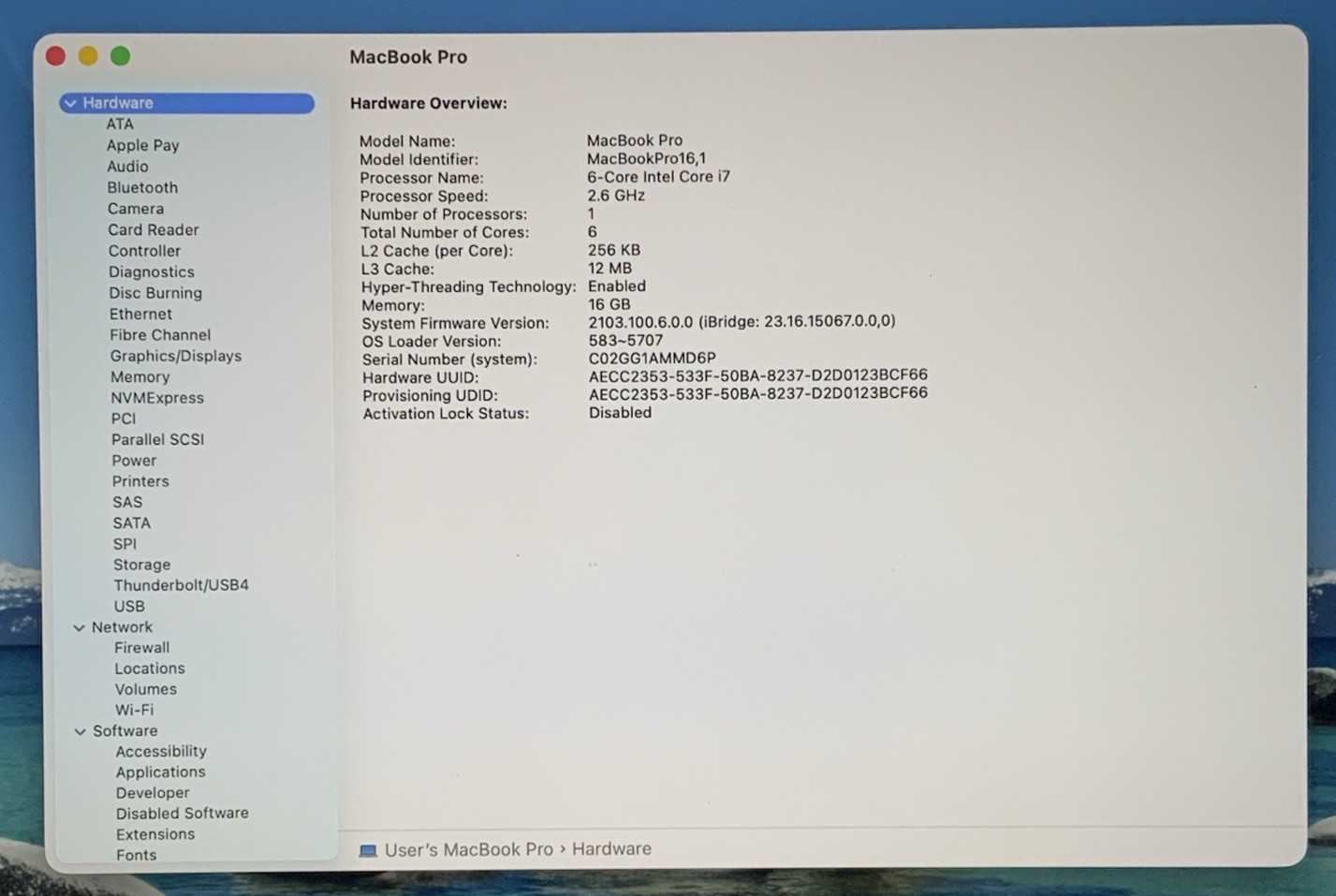
Task: Open Graphics/Displays details
Action: pyautogui.click(x=176, y=356)
